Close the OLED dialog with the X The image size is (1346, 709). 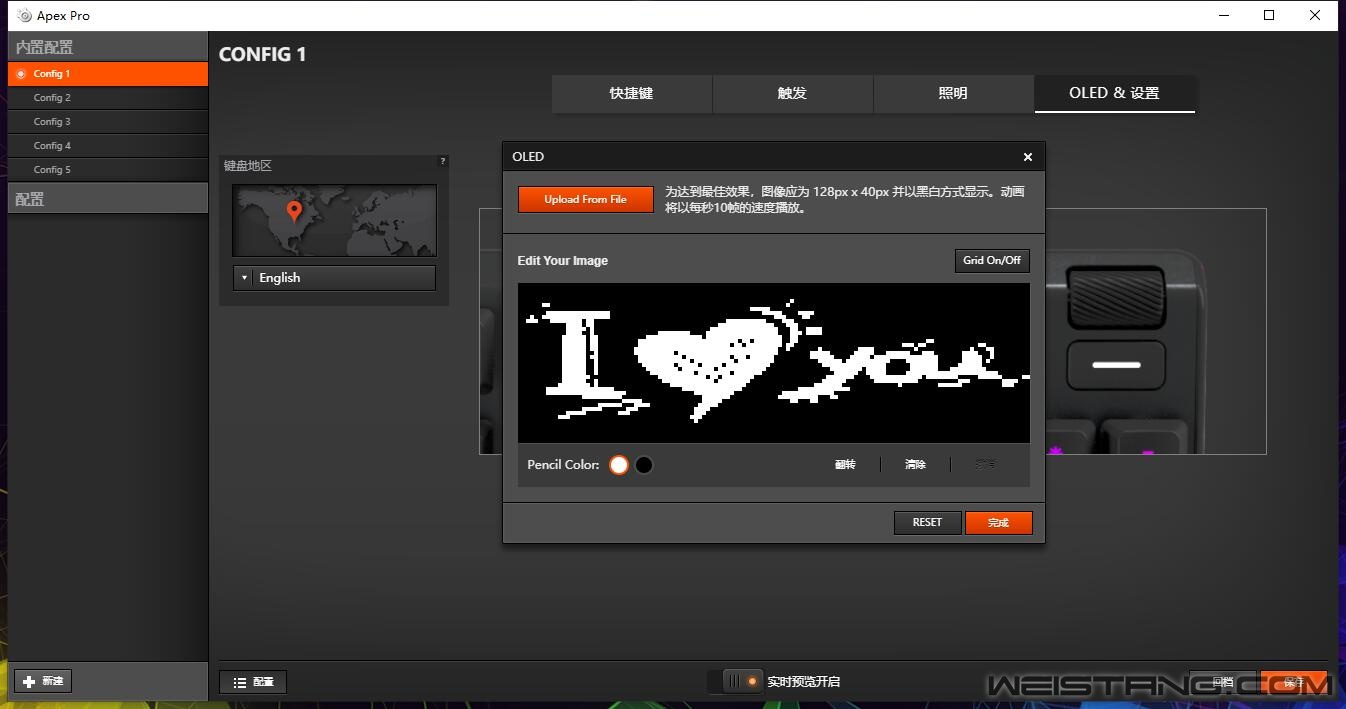1027,157
